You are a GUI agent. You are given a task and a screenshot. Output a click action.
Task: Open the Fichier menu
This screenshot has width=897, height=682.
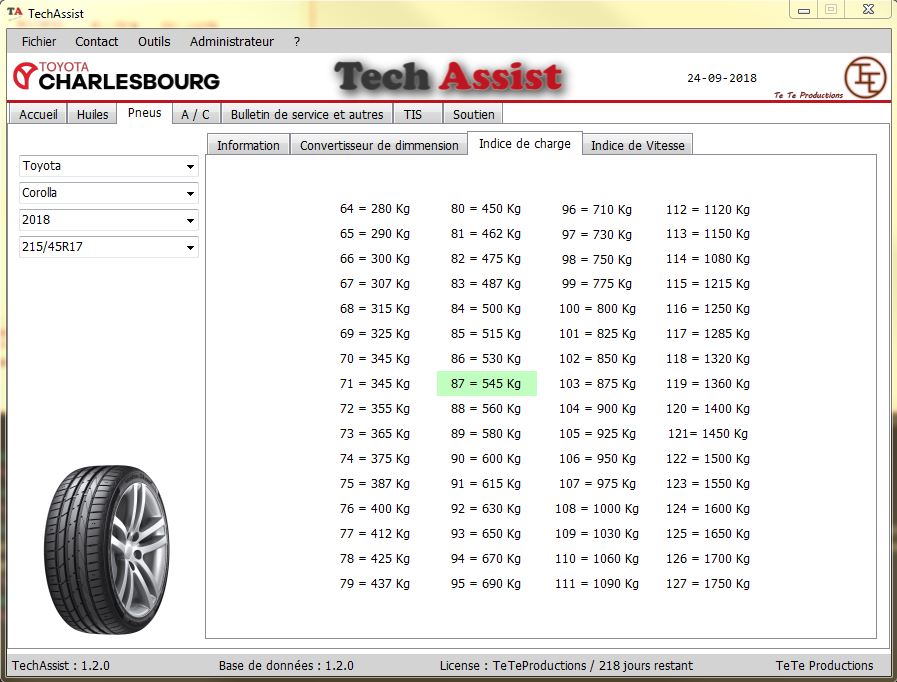tap(39, 42)
